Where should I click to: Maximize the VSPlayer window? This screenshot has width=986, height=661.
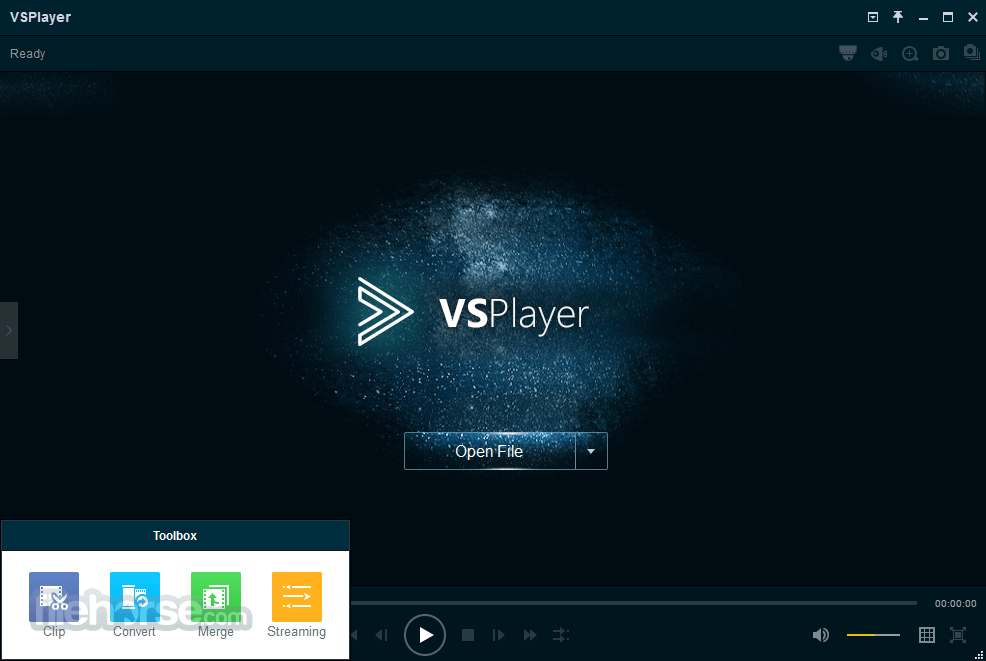(948, 17)
